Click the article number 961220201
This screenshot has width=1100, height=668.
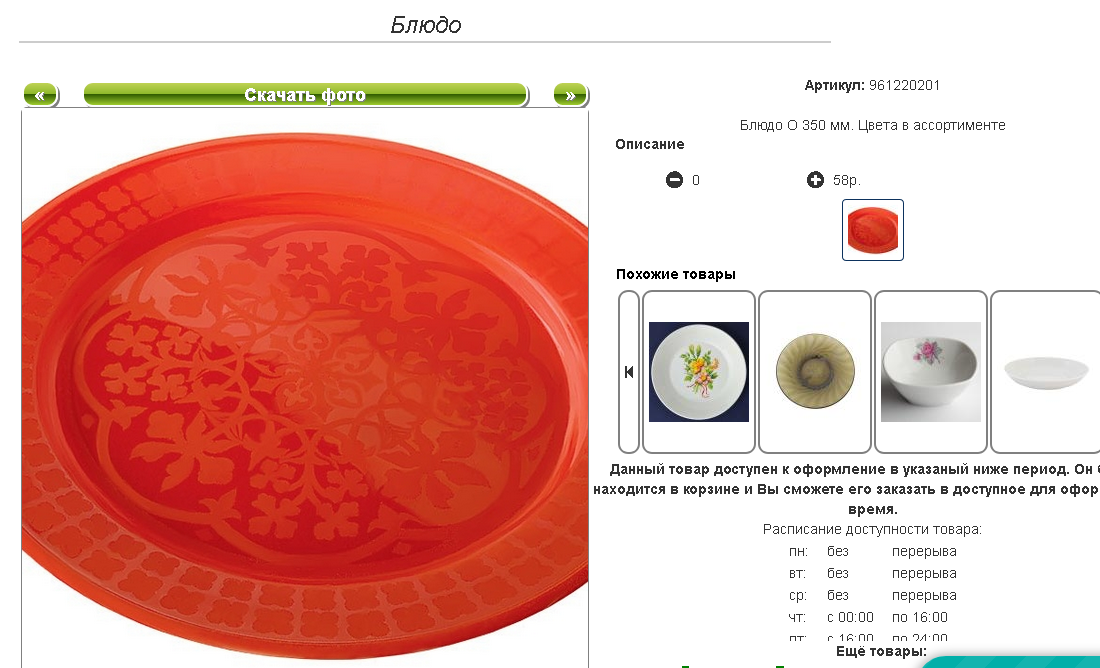904,86
